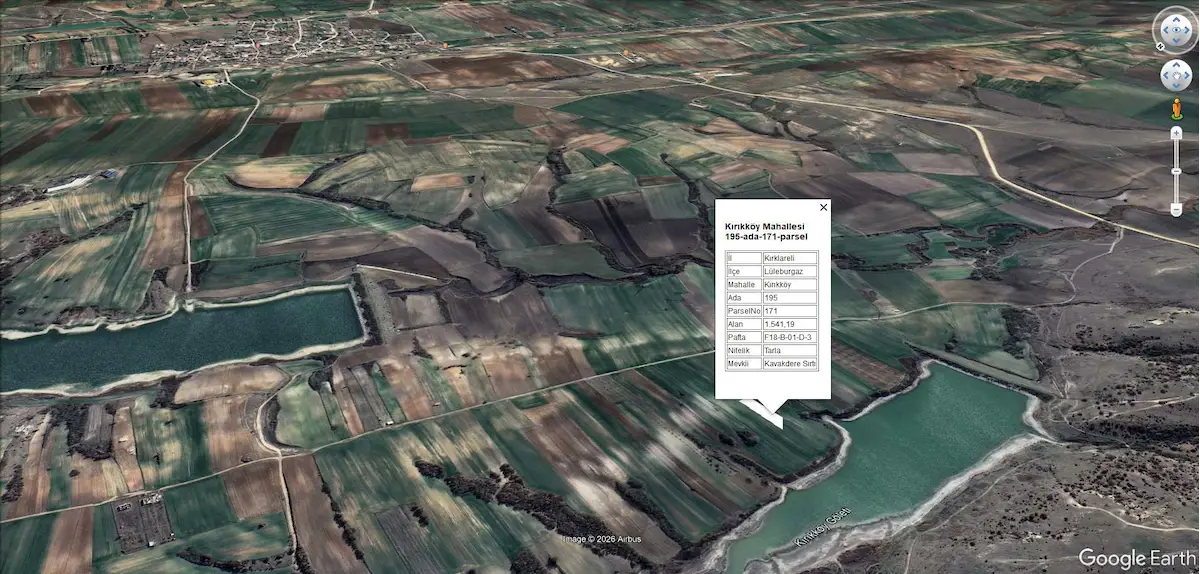Click the 'Pafta' label cell

coord(743,338)
